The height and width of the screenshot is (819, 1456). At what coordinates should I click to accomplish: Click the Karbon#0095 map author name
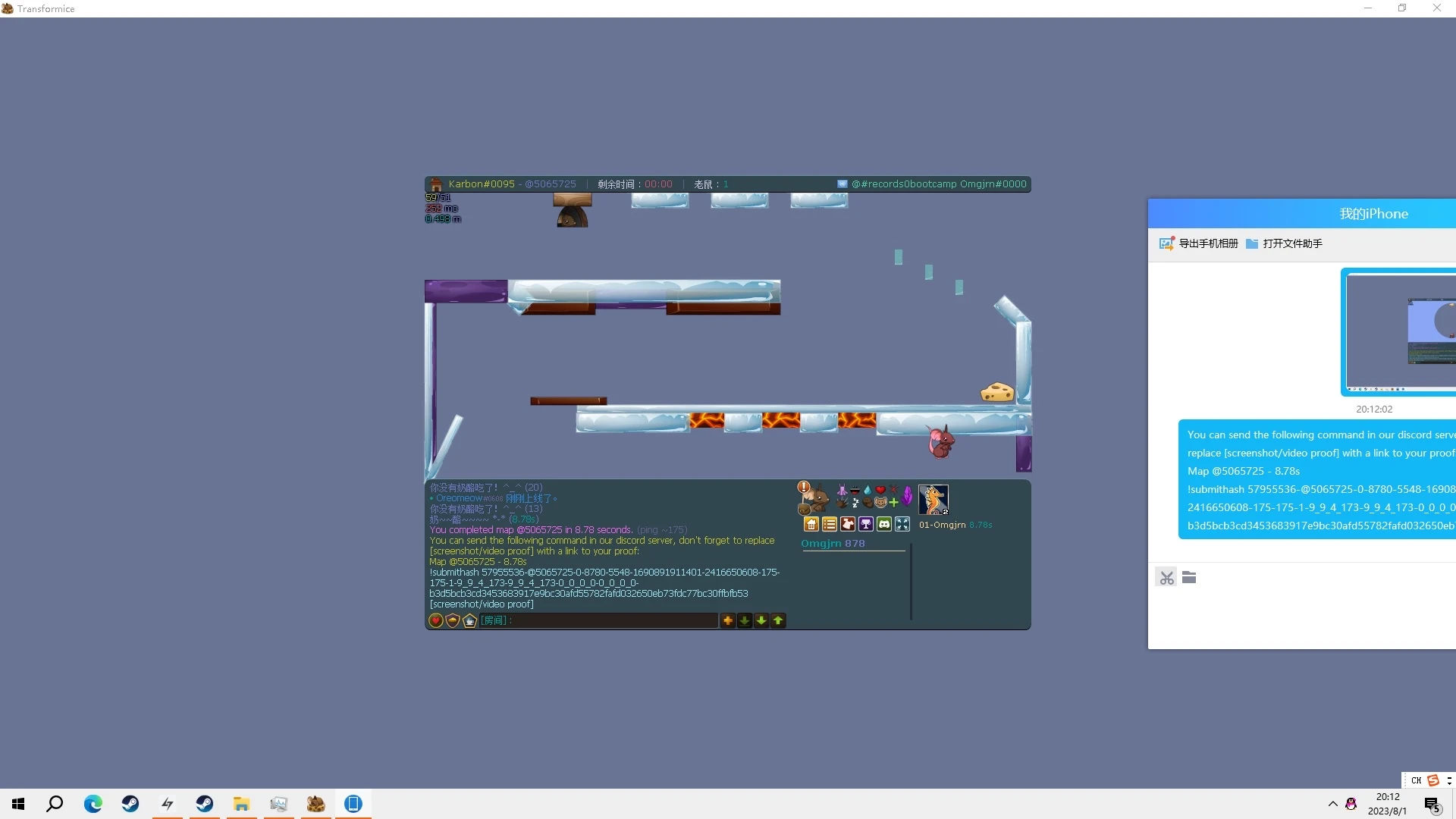coord(482,184)
